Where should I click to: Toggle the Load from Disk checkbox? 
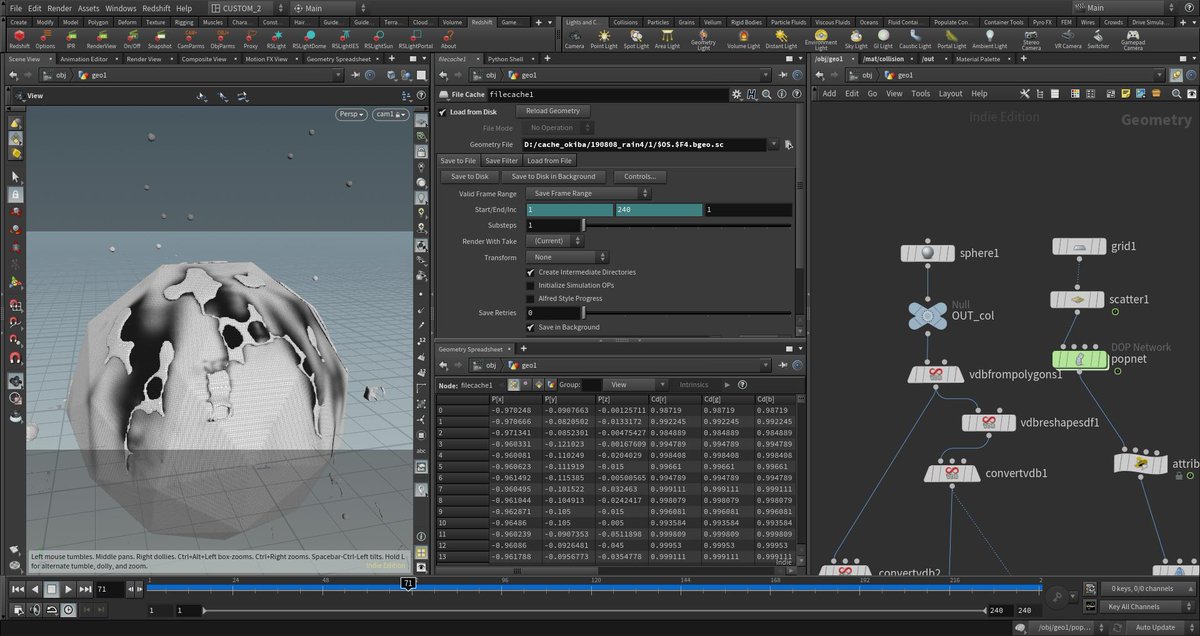pyautogui.click(x=444, y=111)
